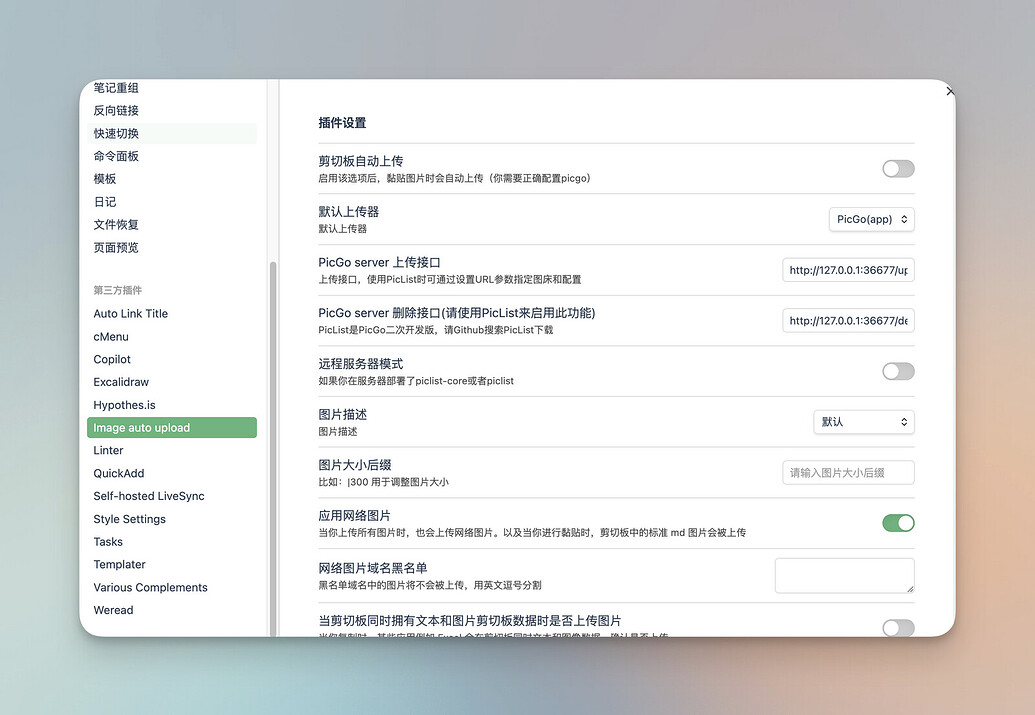Click 网络图片域名黑名单 text area

[x=844, y=576]
